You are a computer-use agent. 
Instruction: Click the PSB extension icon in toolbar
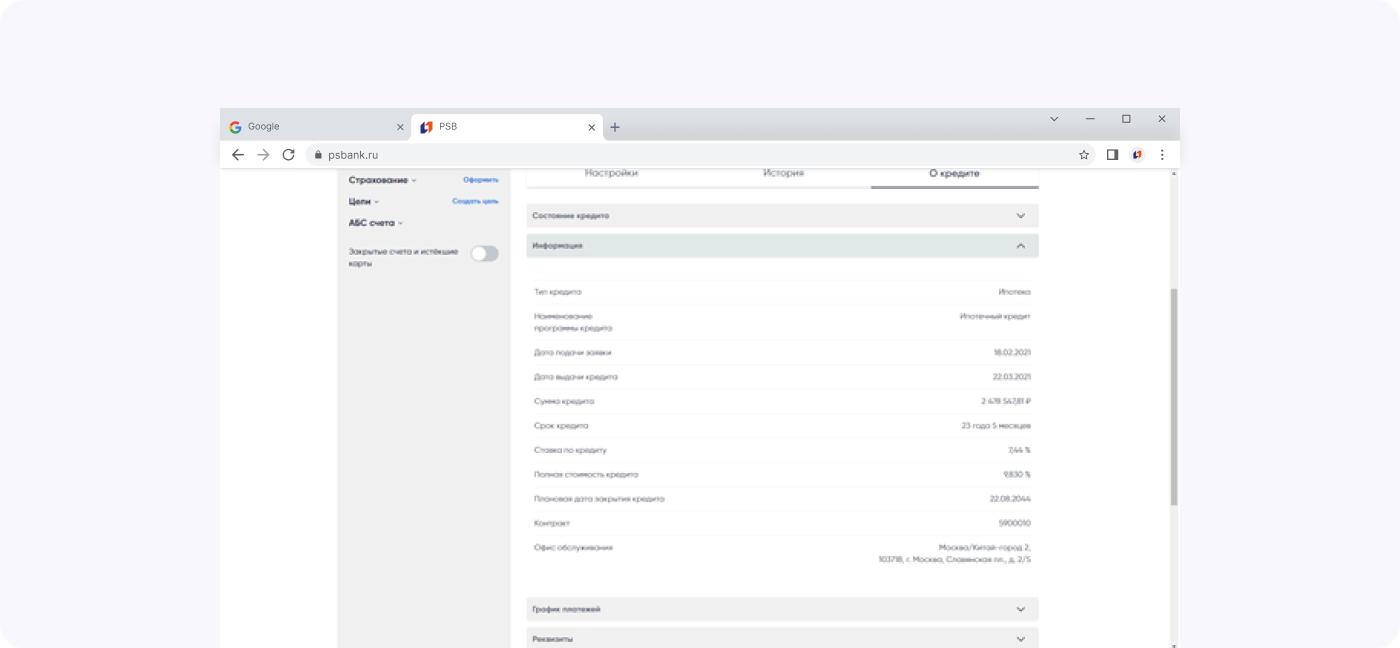tap(1137, 155)
